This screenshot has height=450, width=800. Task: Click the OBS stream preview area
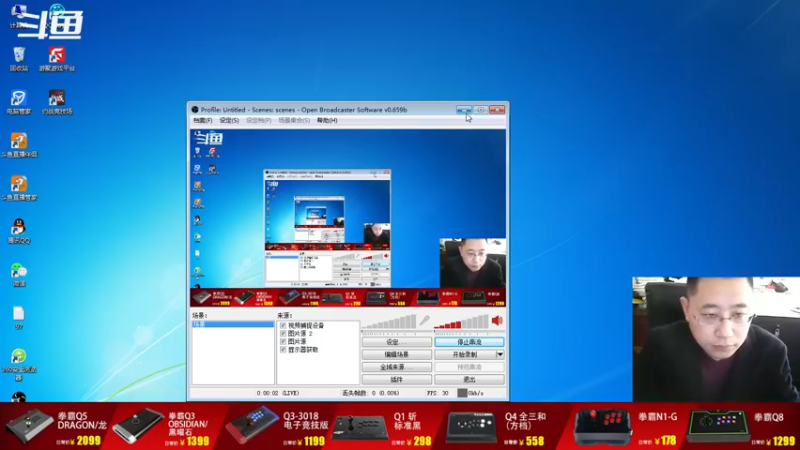348,218
